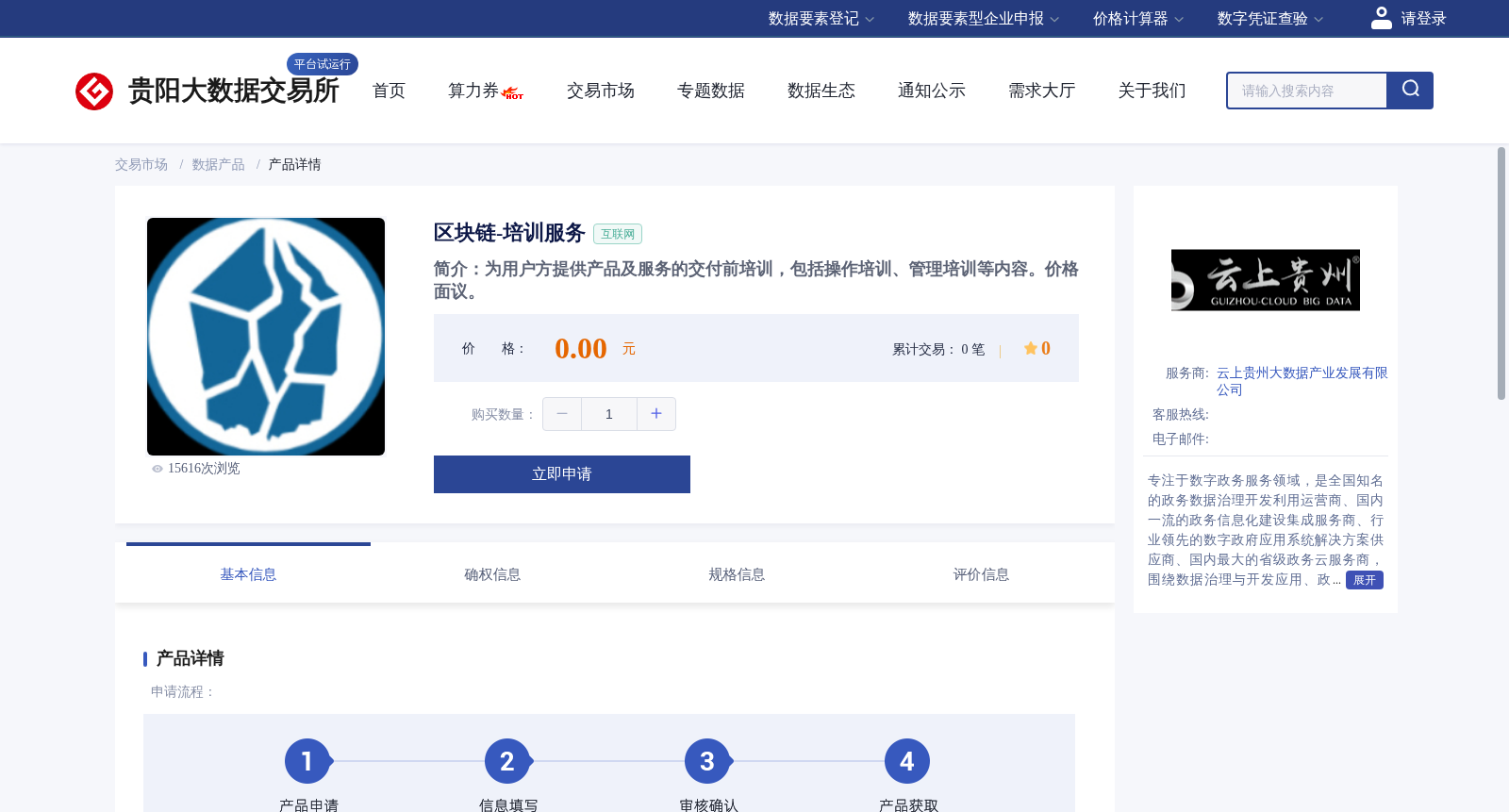Click the 互联网 tag label
Viewport: 1509px width, 812px height.
pos(618,234)
